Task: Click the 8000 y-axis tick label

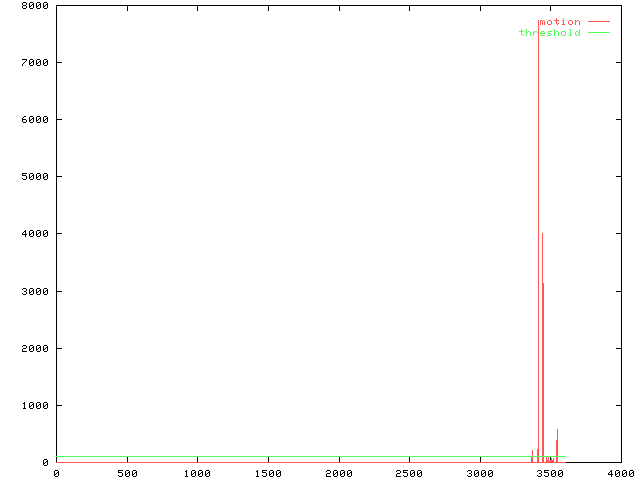Action: (x=36, y=6)
